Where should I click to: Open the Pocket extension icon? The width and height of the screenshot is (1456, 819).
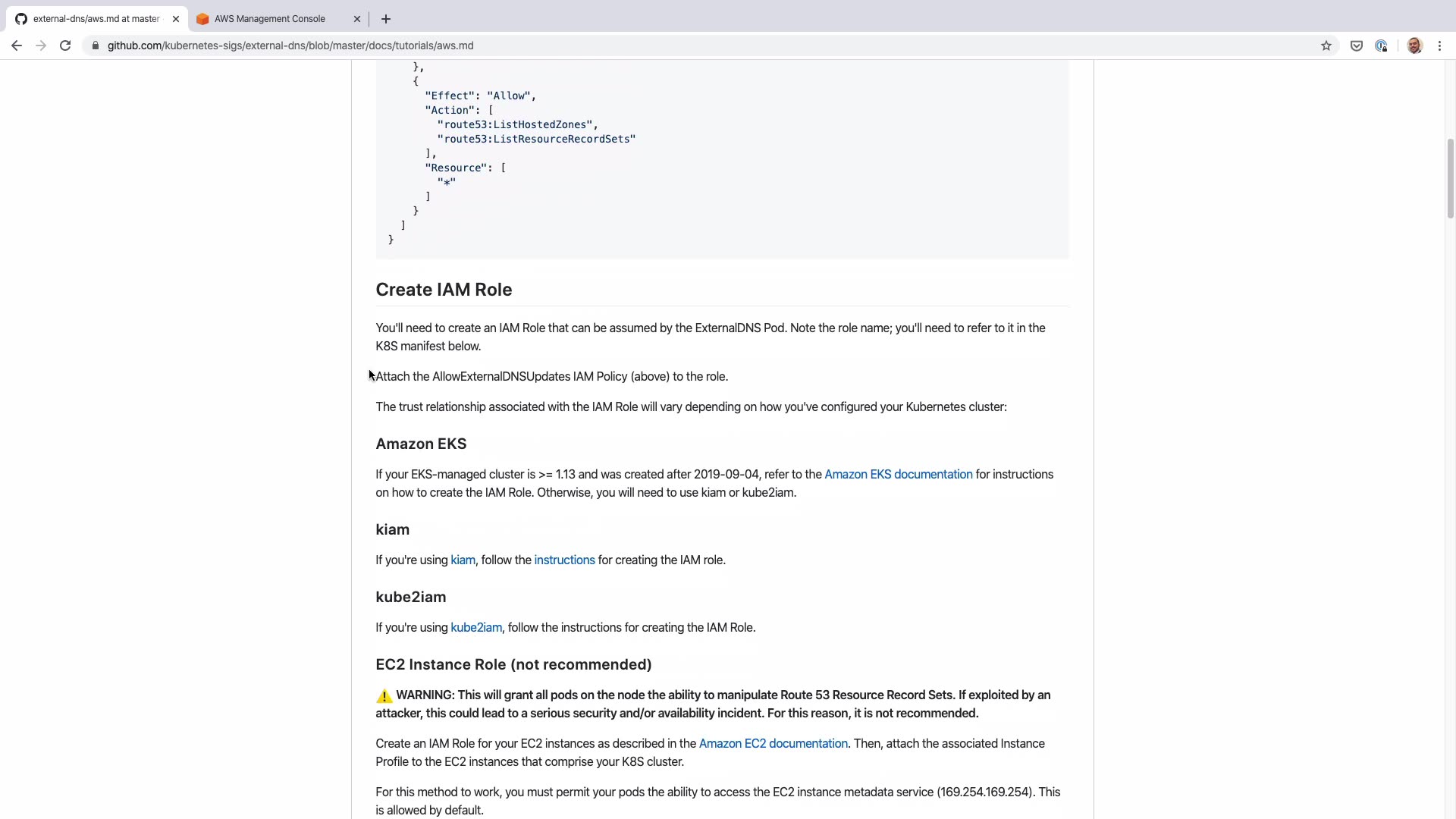(x=1356, y=45)
